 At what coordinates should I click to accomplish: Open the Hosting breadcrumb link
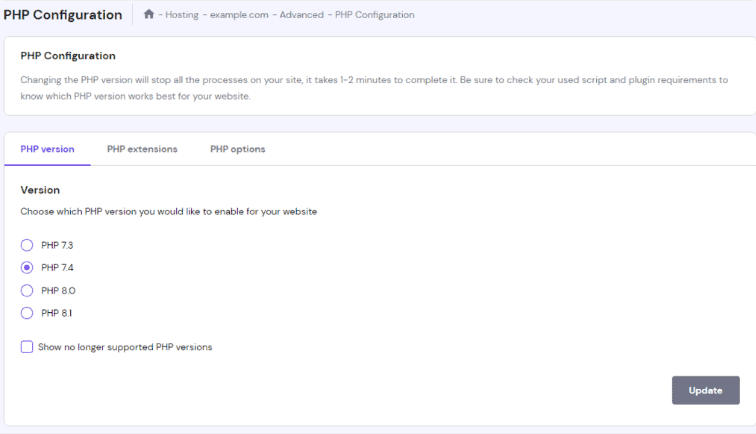pyautogui.click(x=181, y=15)
